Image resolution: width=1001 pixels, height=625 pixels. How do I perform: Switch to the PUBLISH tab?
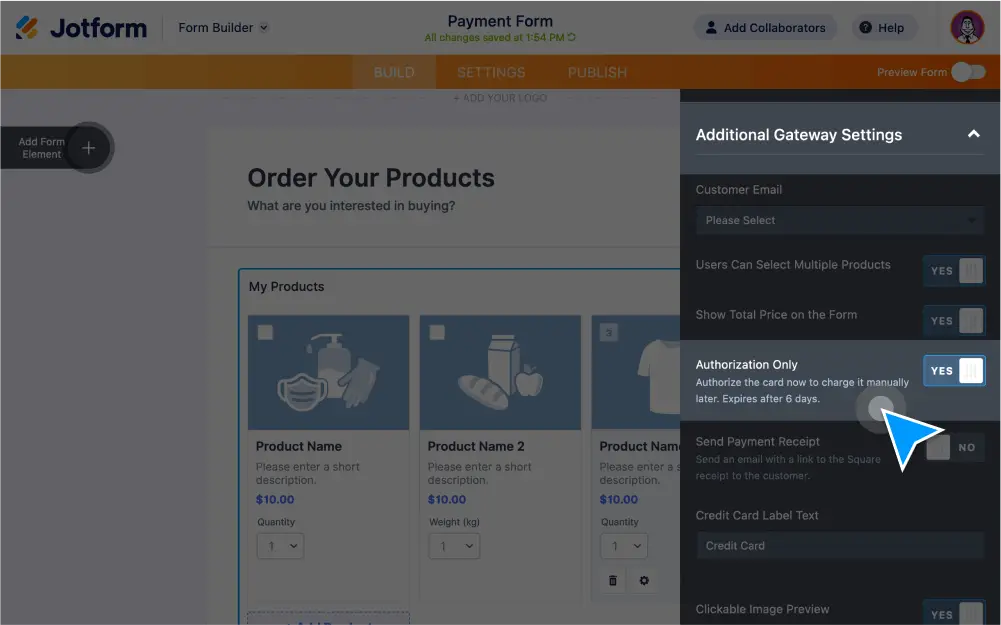(596, 72)
